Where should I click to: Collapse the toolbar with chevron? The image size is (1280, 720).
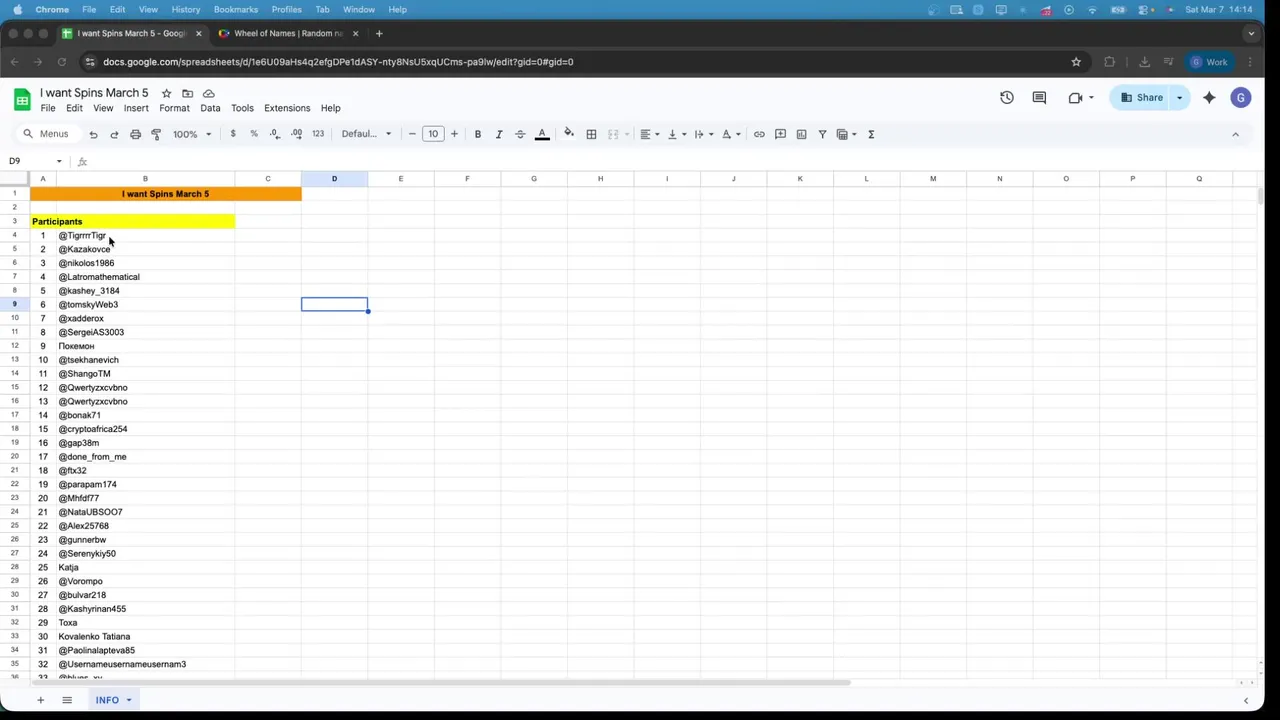tap(1235, 134)
